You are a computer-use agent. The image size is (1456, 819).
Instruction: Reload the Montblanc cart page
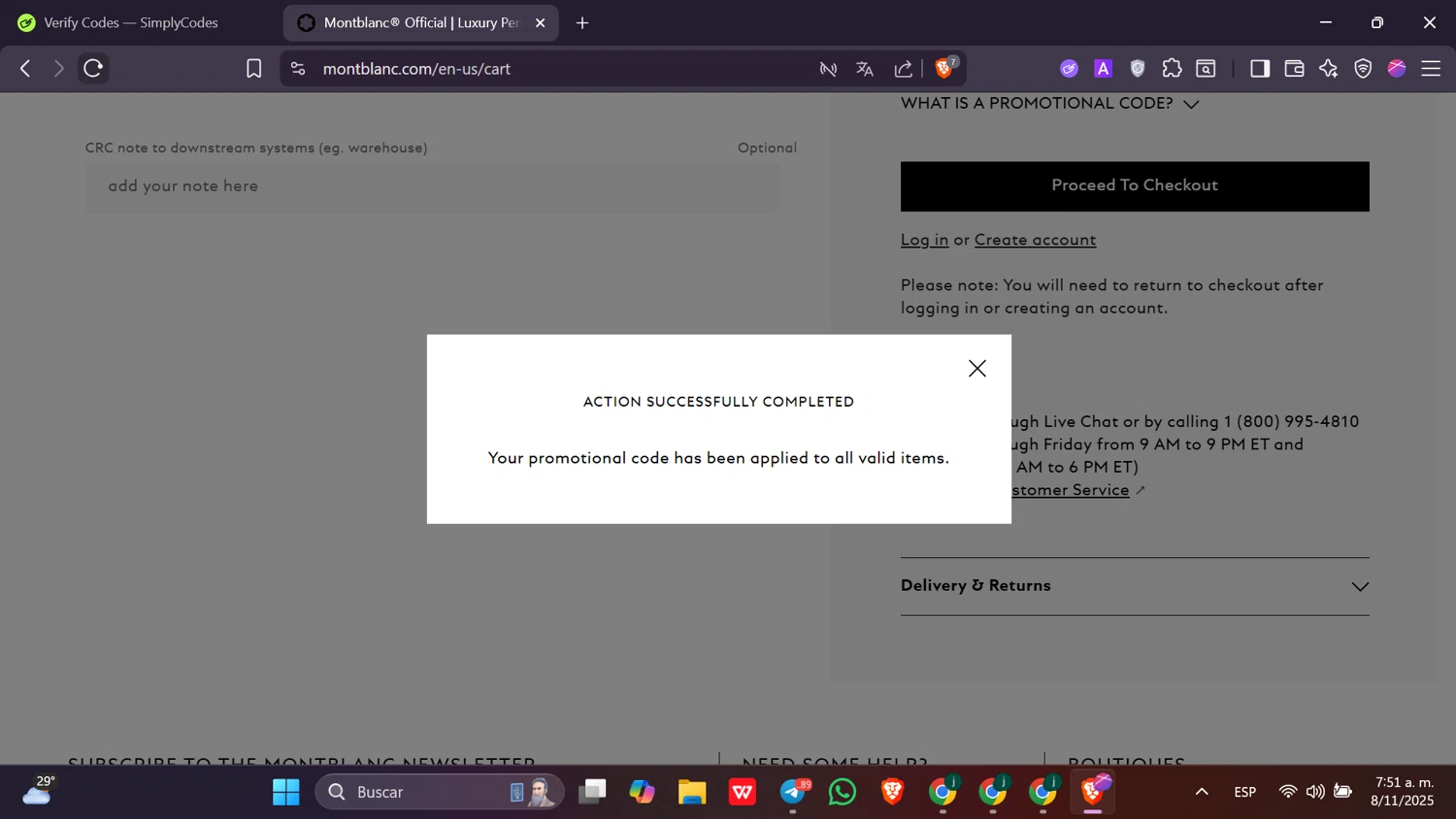click(x=93, y=68)
